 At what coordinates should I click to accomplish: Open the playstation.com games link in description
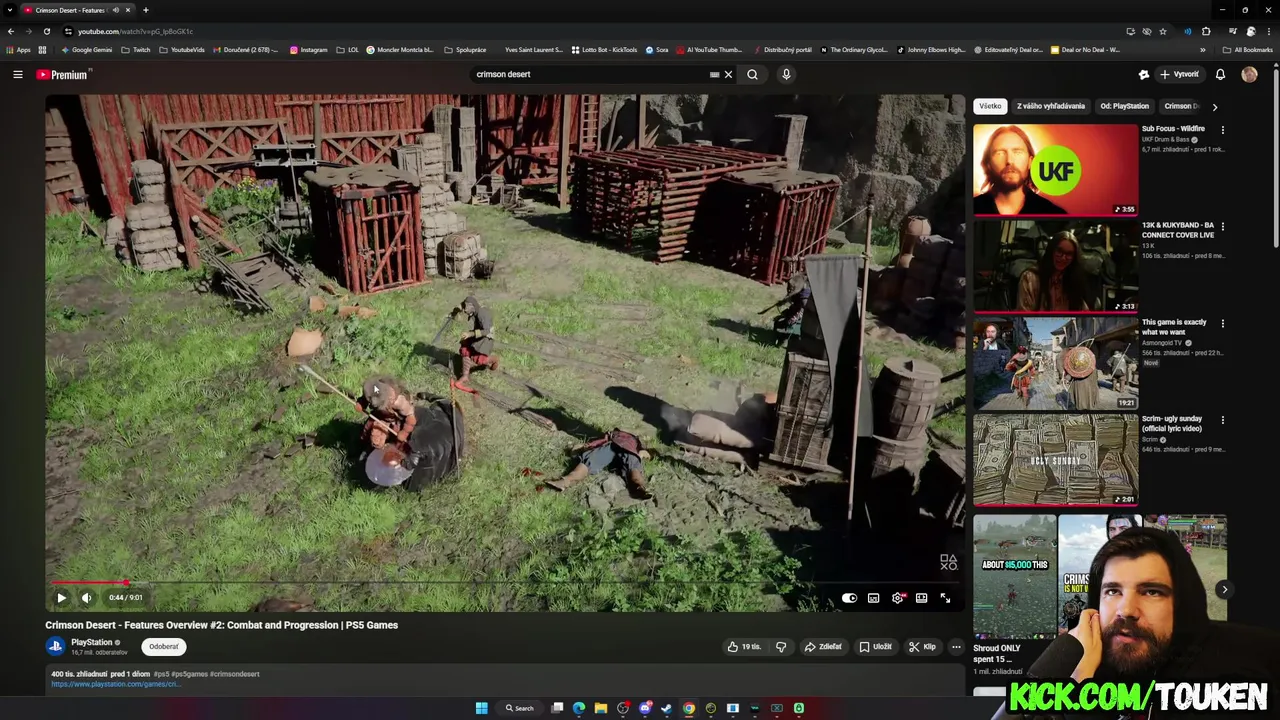click(115, 684)
